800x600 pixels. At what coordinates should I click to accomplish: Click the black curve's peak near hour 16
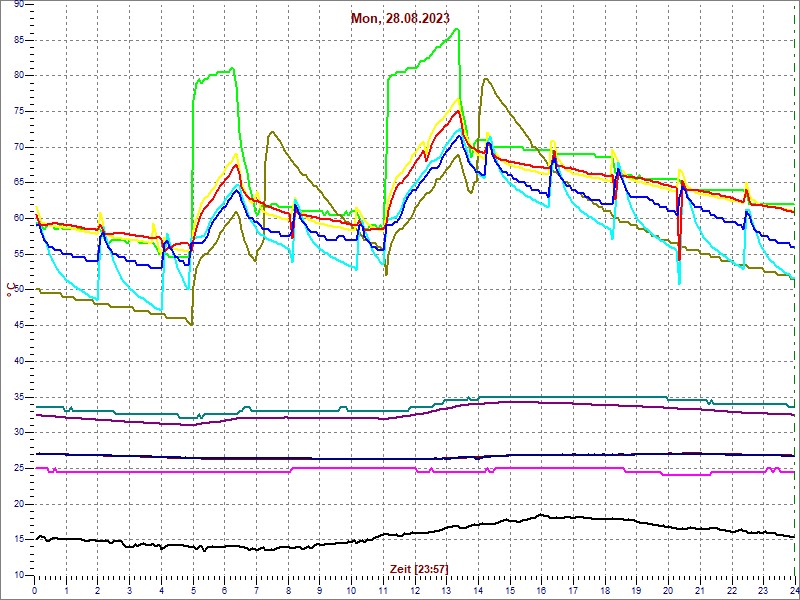point(540,515)
